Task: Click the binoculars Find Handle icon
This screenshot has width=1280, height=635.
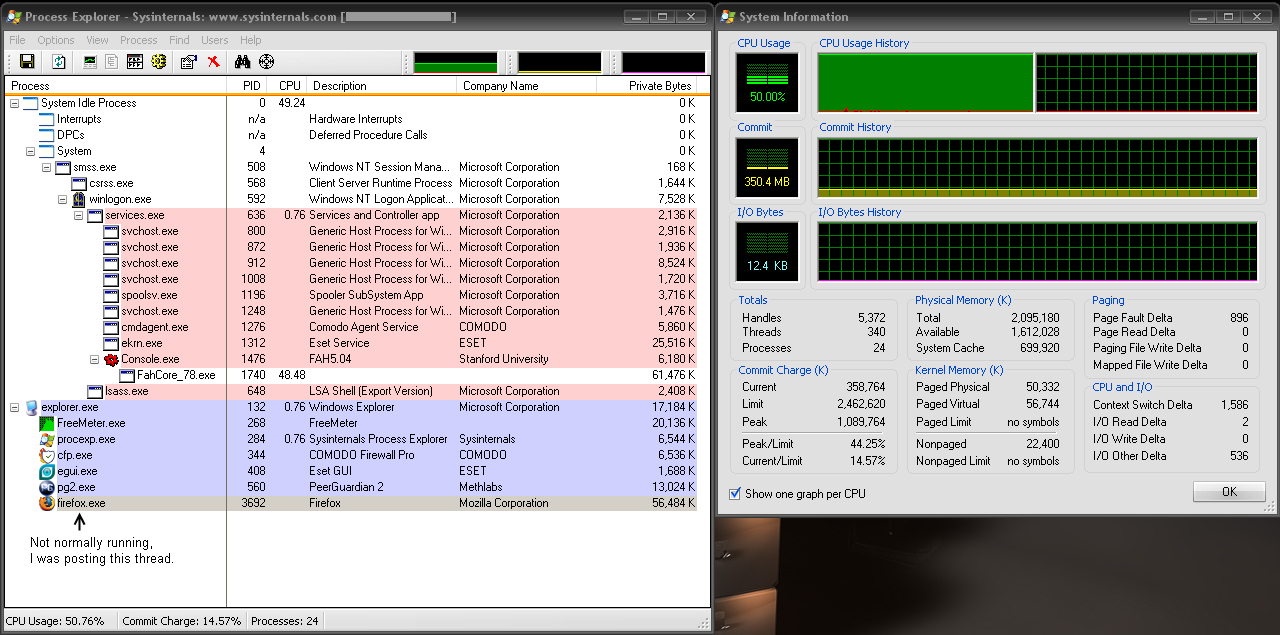Action: pos(242,62)
